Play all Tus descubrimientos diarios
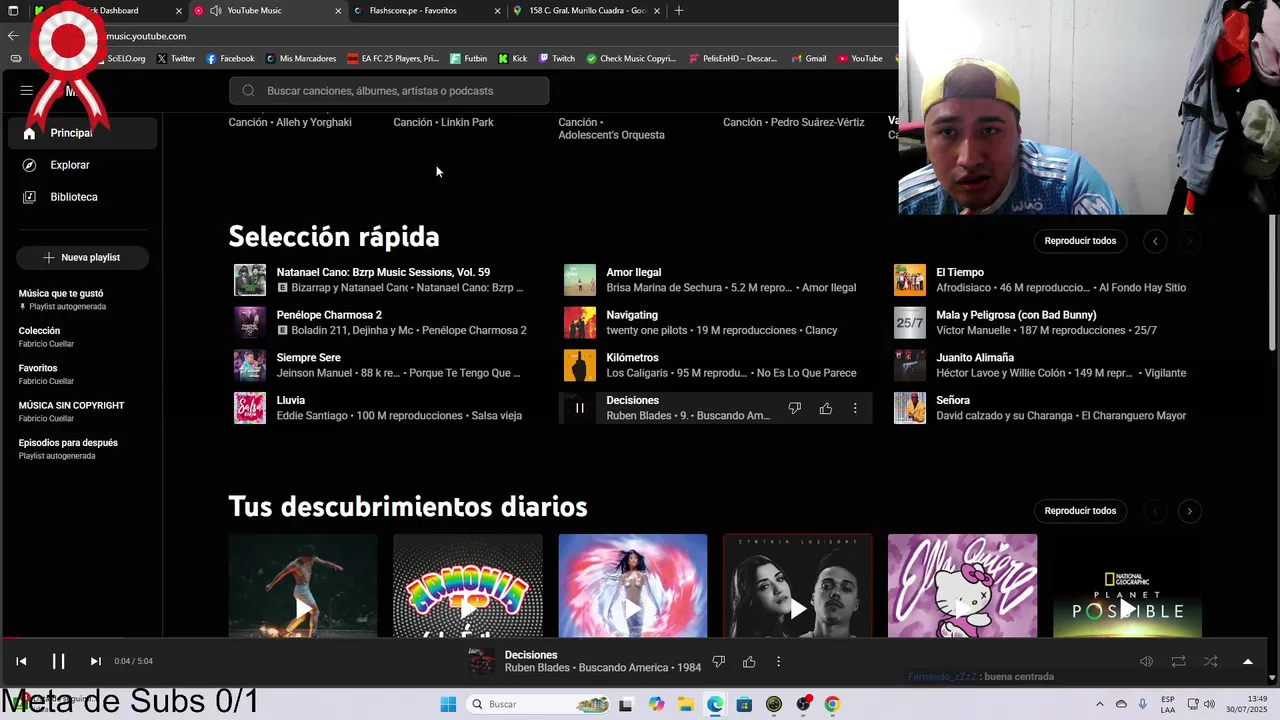 pos(1080,511)
